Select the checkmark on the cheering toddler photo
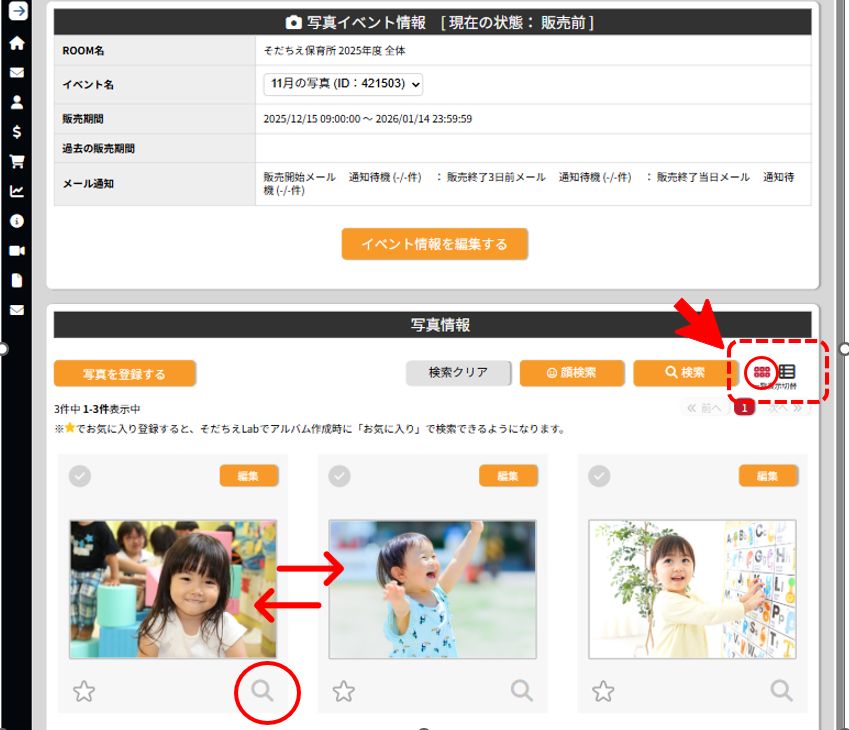849x730 pixels. pos(340,476)
